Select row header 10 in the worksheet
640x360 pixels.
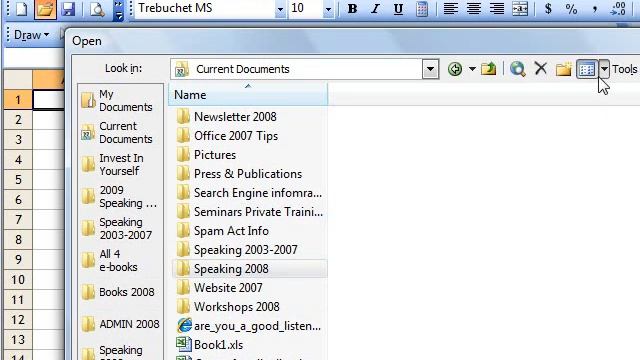click(18, 280)
